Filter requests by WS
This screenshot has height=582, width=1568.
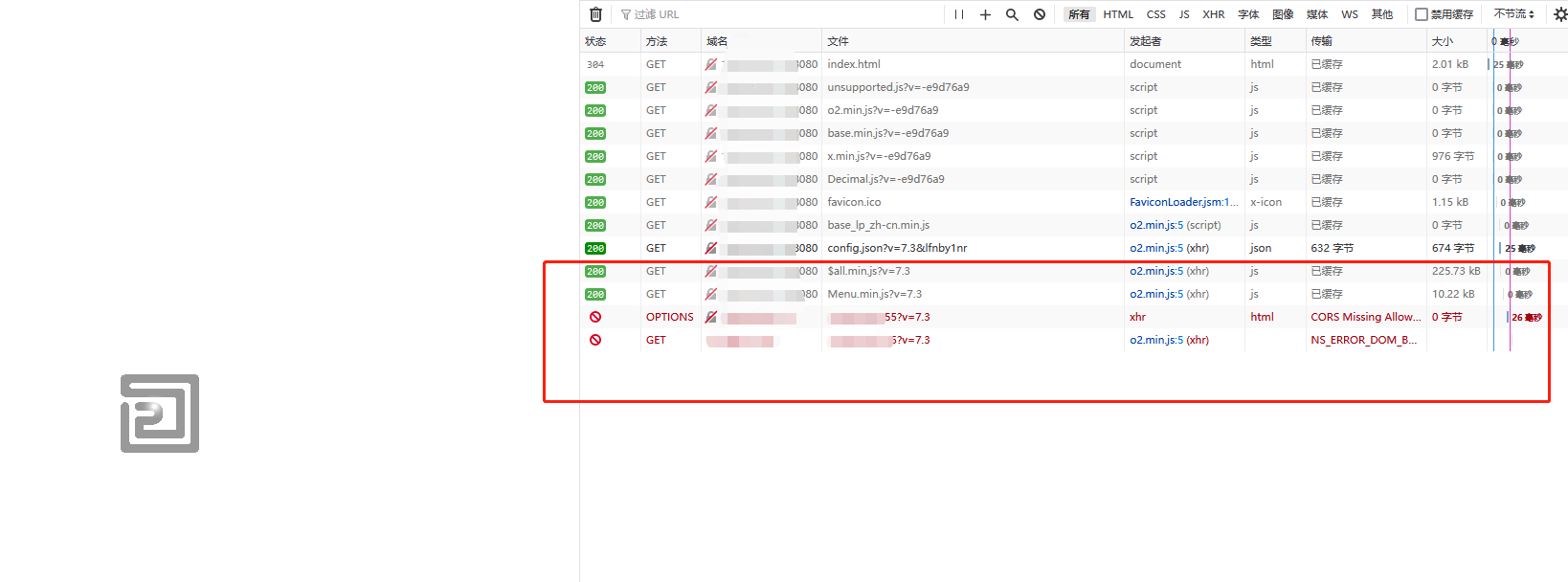tap(1350, 14)
